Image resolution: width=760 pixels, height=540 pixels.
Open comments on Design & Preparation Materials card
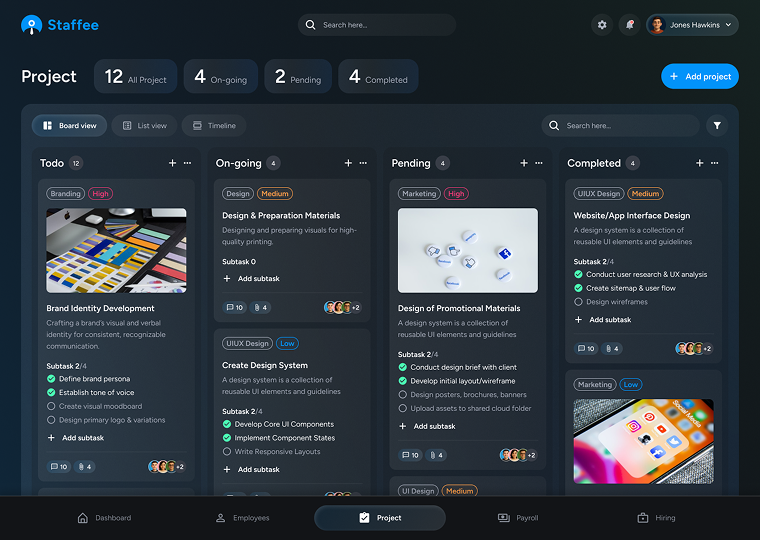[235, 307]
